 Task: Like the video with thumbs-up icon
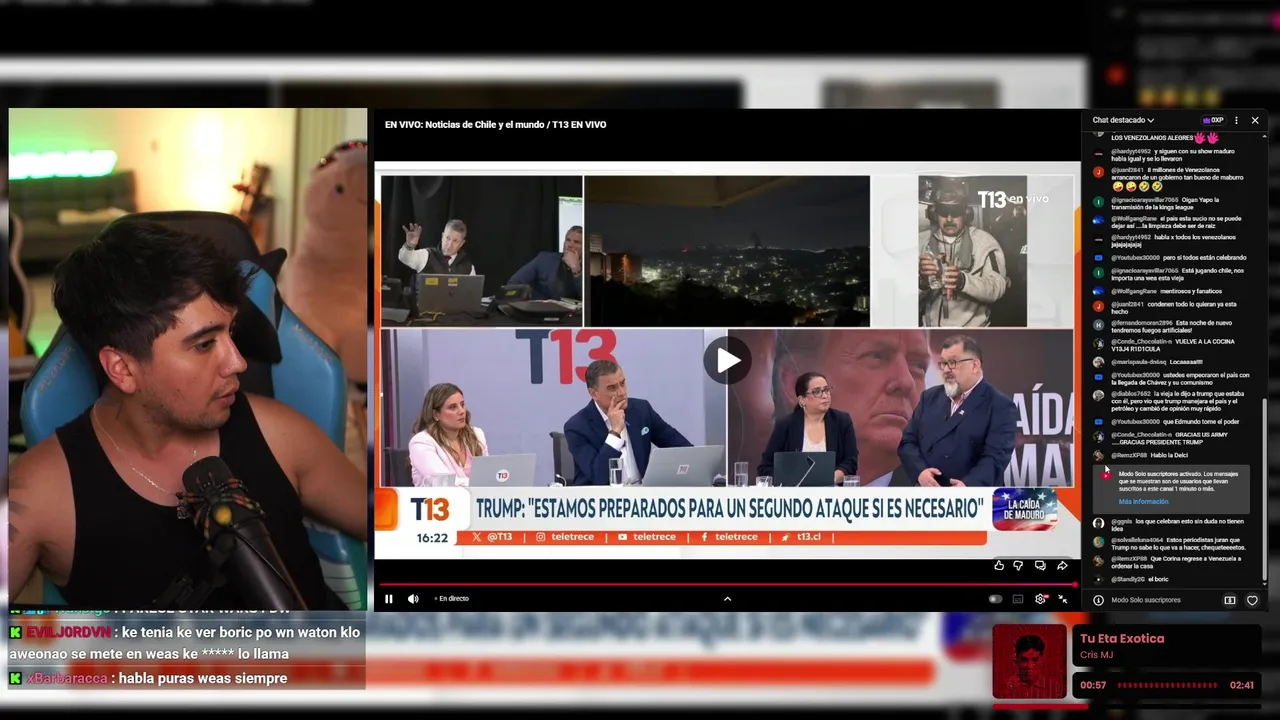(x=999, y=566)
